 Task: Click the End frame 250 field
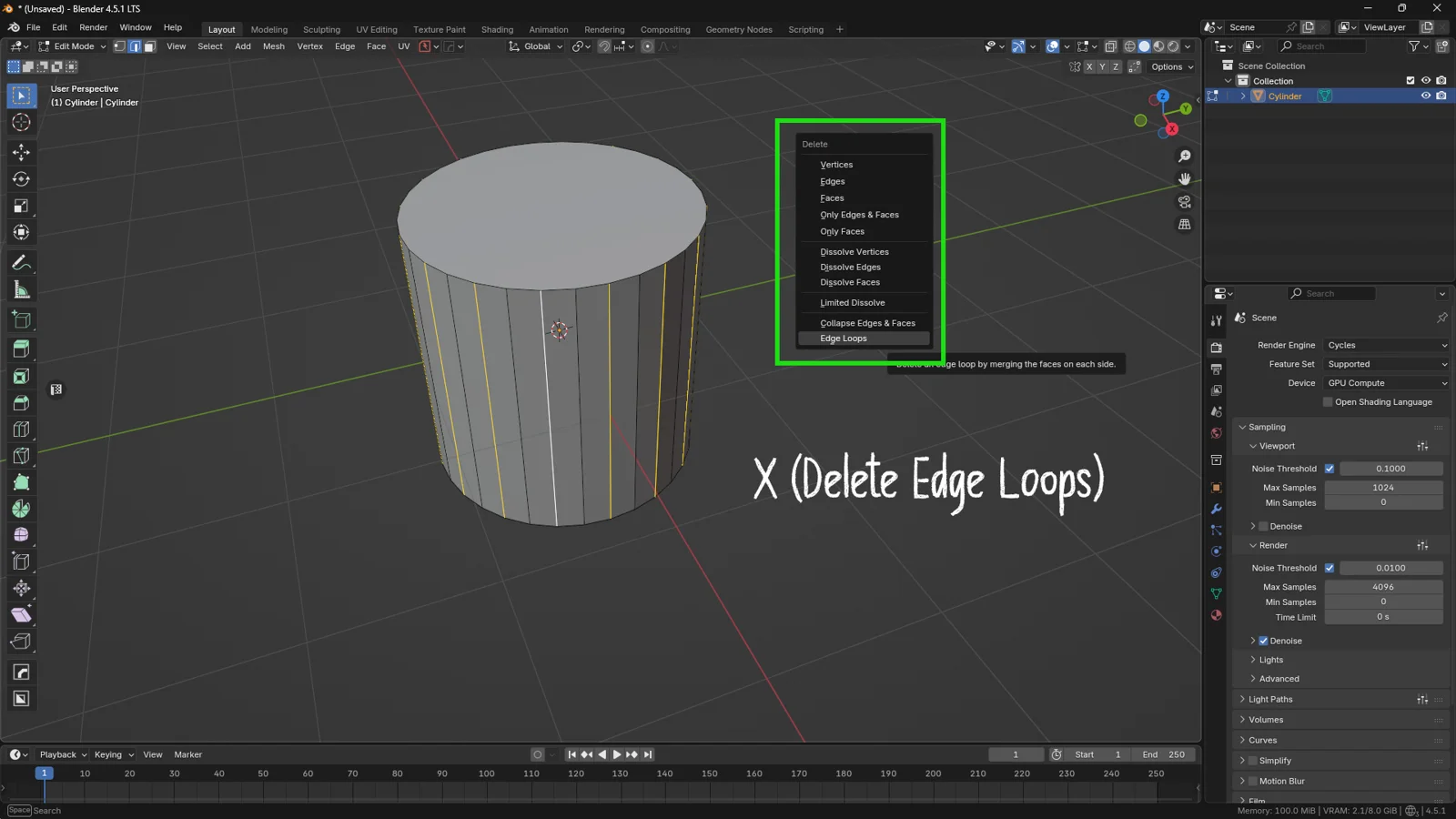(x=1164, y=754)
